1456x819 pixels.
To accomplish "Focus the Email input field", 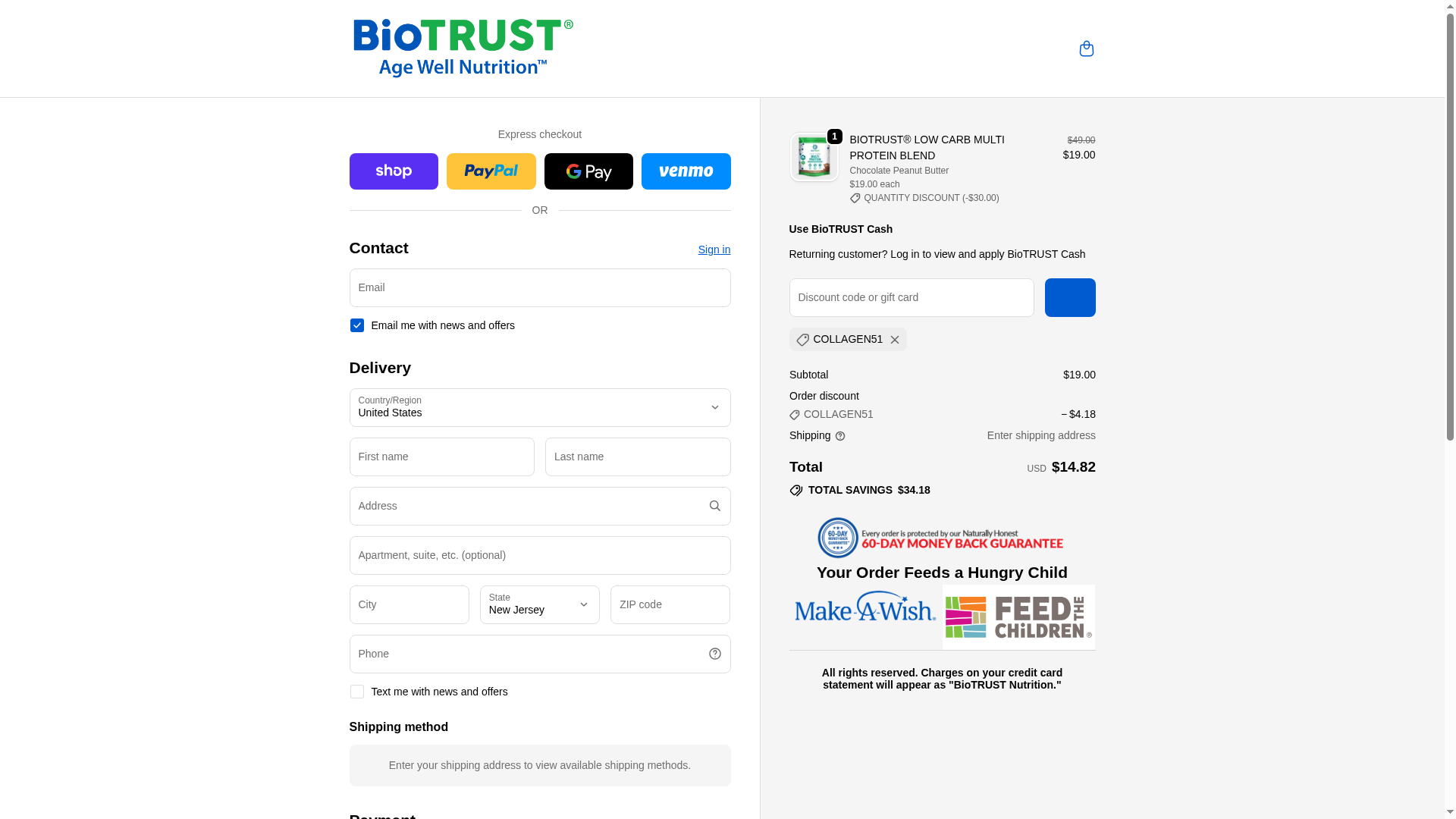I will pyautogui.click(x=540, y=287).
